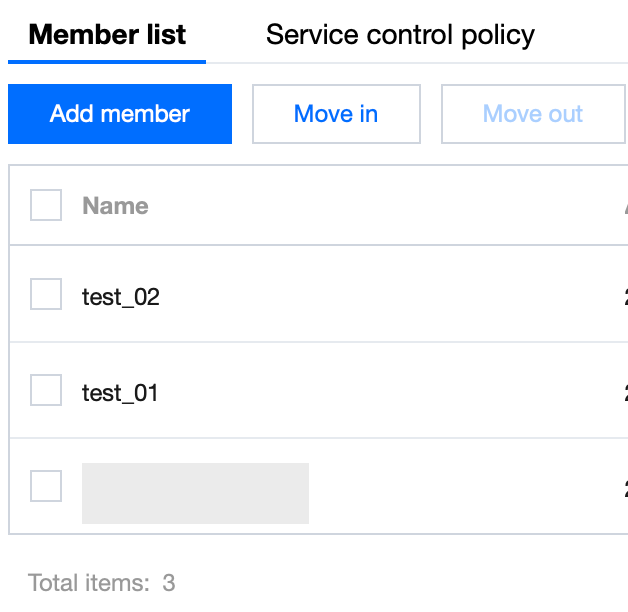628x612 pixels.
Task: Open the Service control policy tab
Action: pos(400,35)
